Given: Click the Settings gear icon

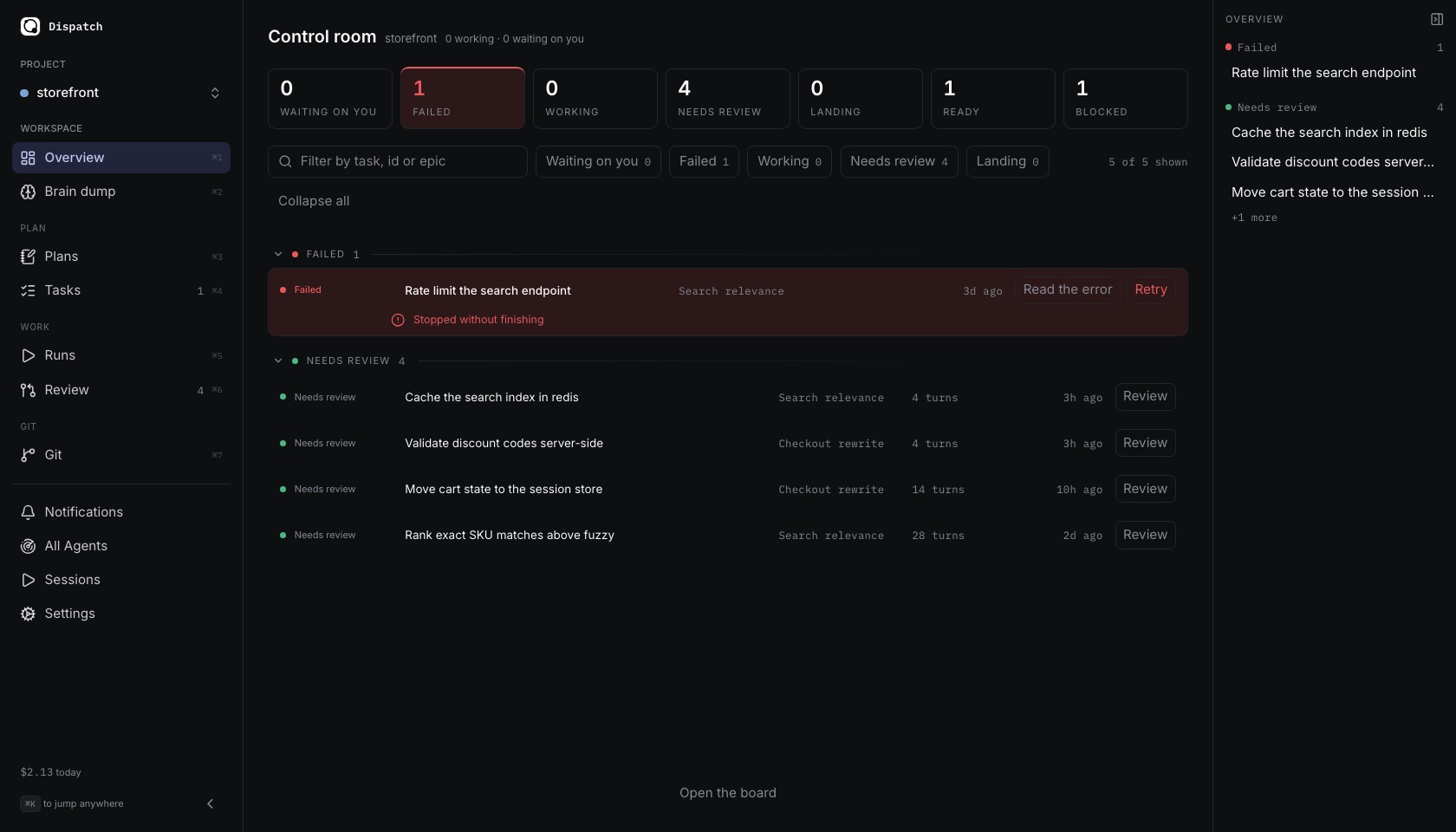Looking at the screenshot, I should click(x=28, y=614).
